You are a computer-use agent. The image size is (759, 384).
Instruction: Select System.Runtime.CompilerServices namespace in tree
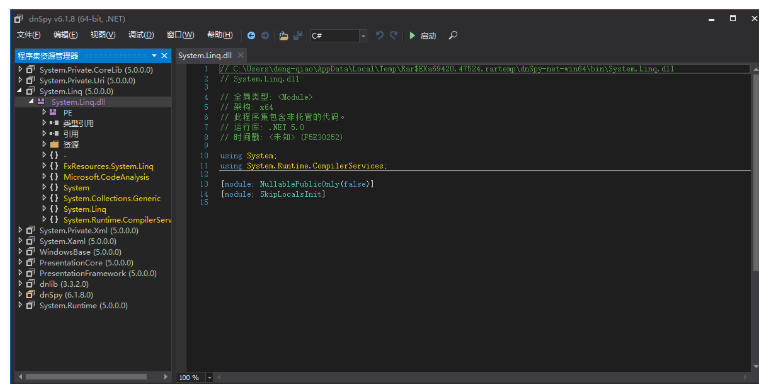click(117, 220)
